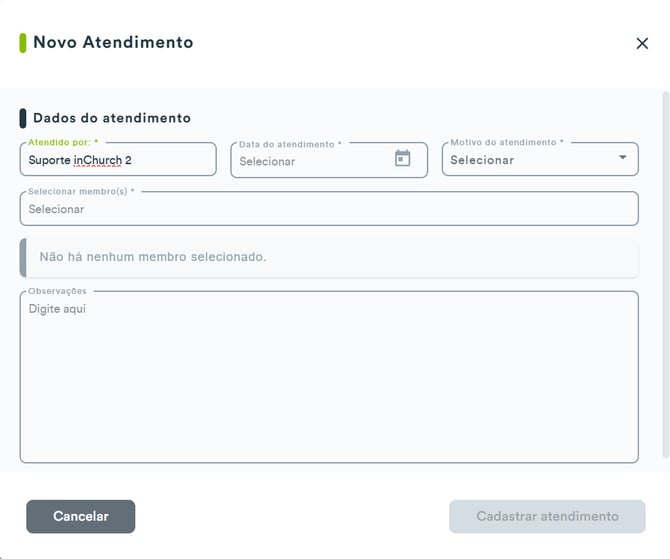
Task: Open the Motivo do atendimento Selecionar combo box
Action: tap(540, 159)
